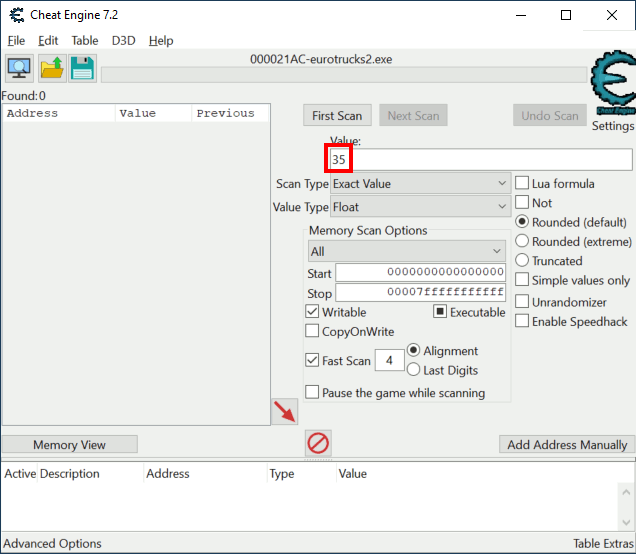The height and width of the screenshot is (554, 636).
Task: Copy selected addresses with red arrow button
Action: [284, 412]
